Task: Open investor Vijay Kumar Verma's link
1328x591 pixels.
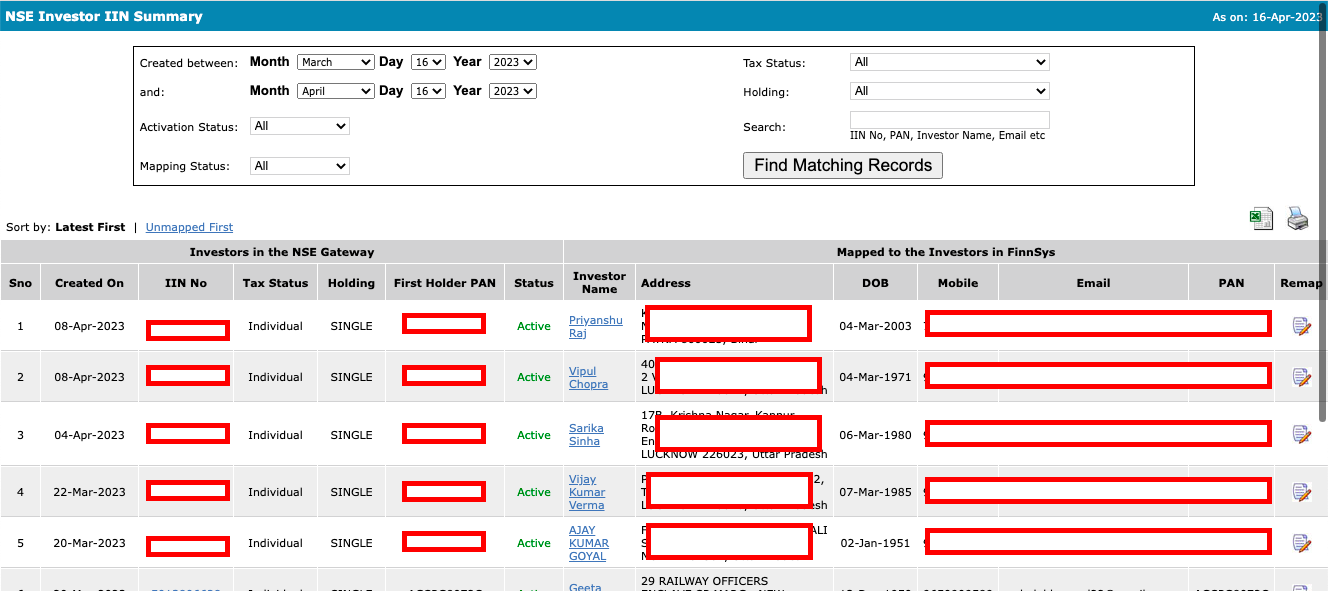Action: tap(587, 492)
